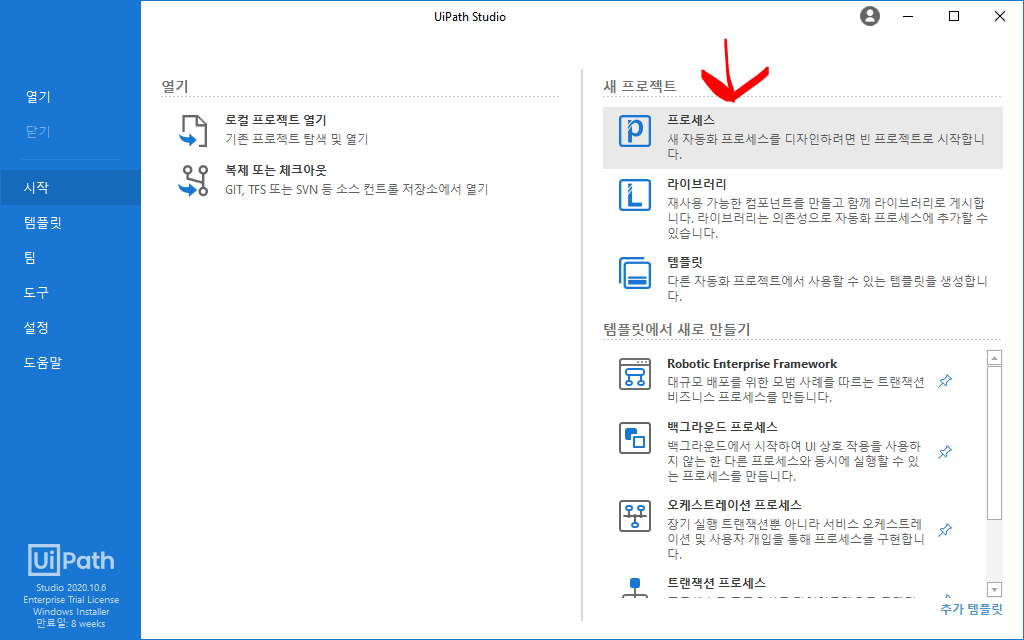Screen dimensions: 1024x640
Task: Close the UiPath Studio window
Action: 999,16
